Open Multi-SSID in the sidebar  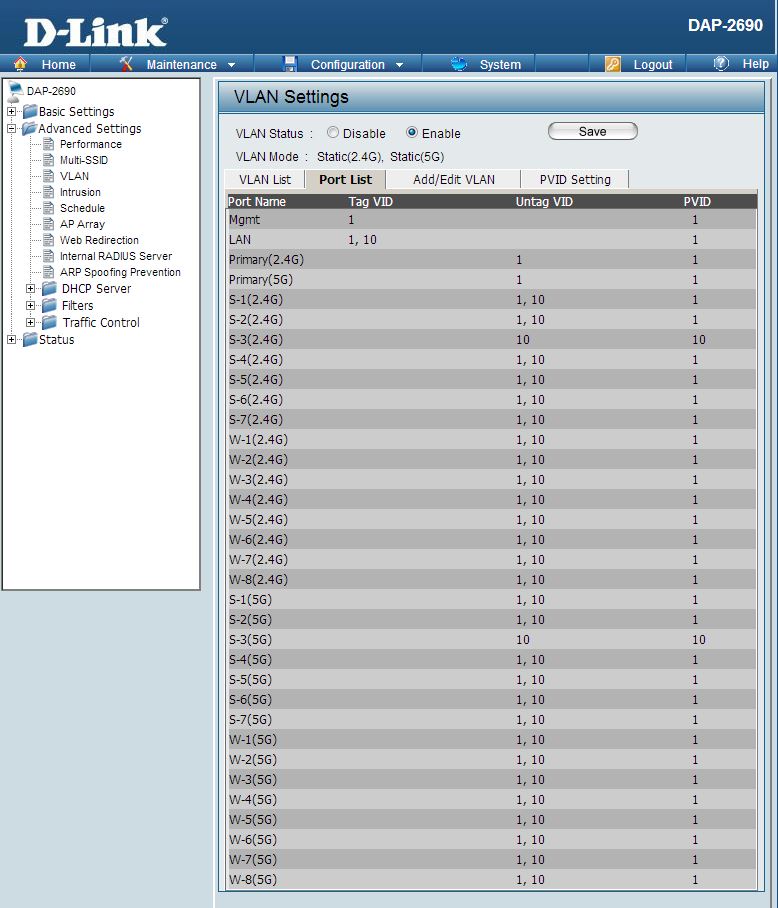pyautogui.click(x=83, y=160)
